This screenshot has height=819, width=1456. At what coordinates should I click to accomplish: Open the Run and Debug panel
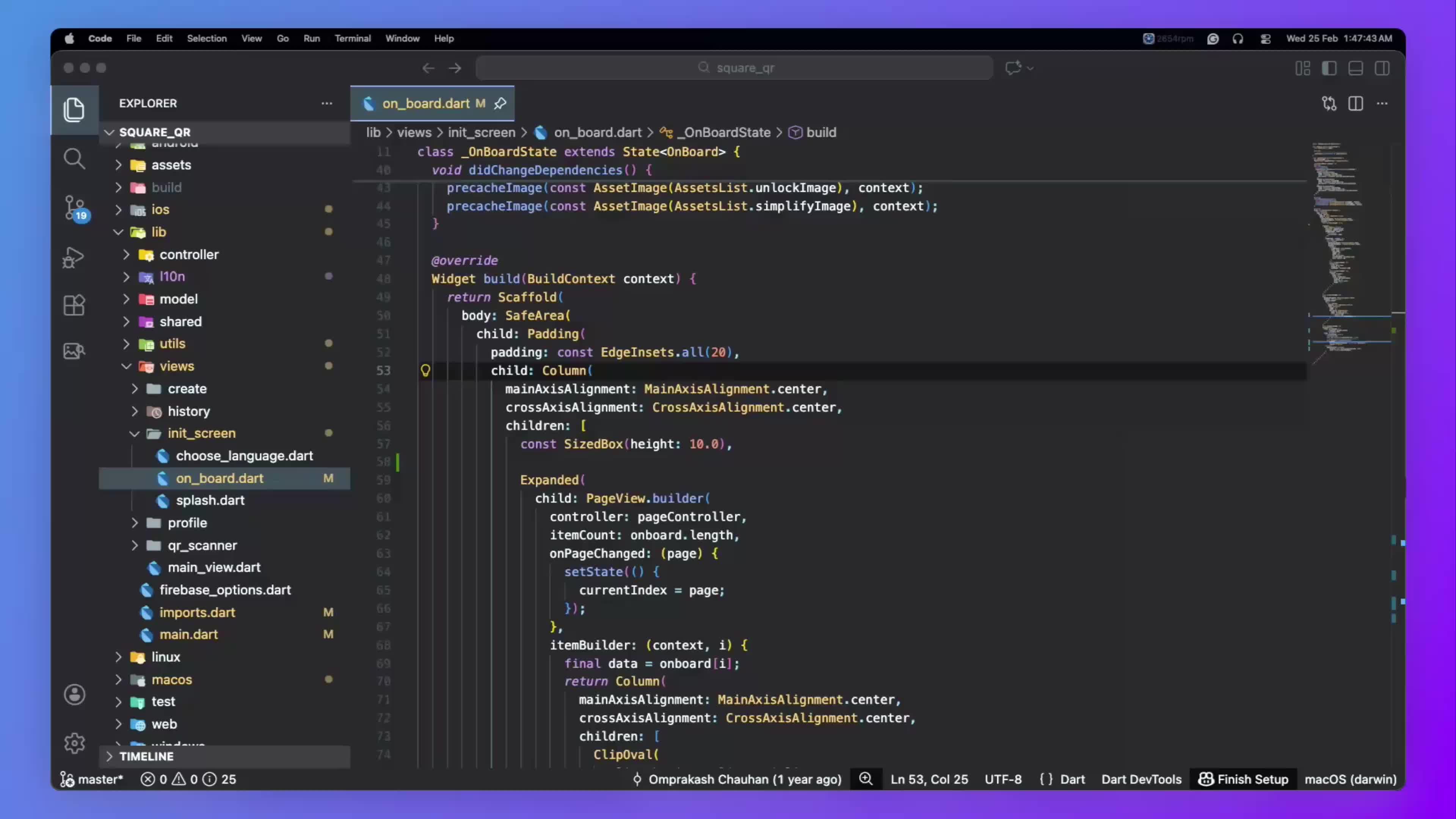pos(74,257)
